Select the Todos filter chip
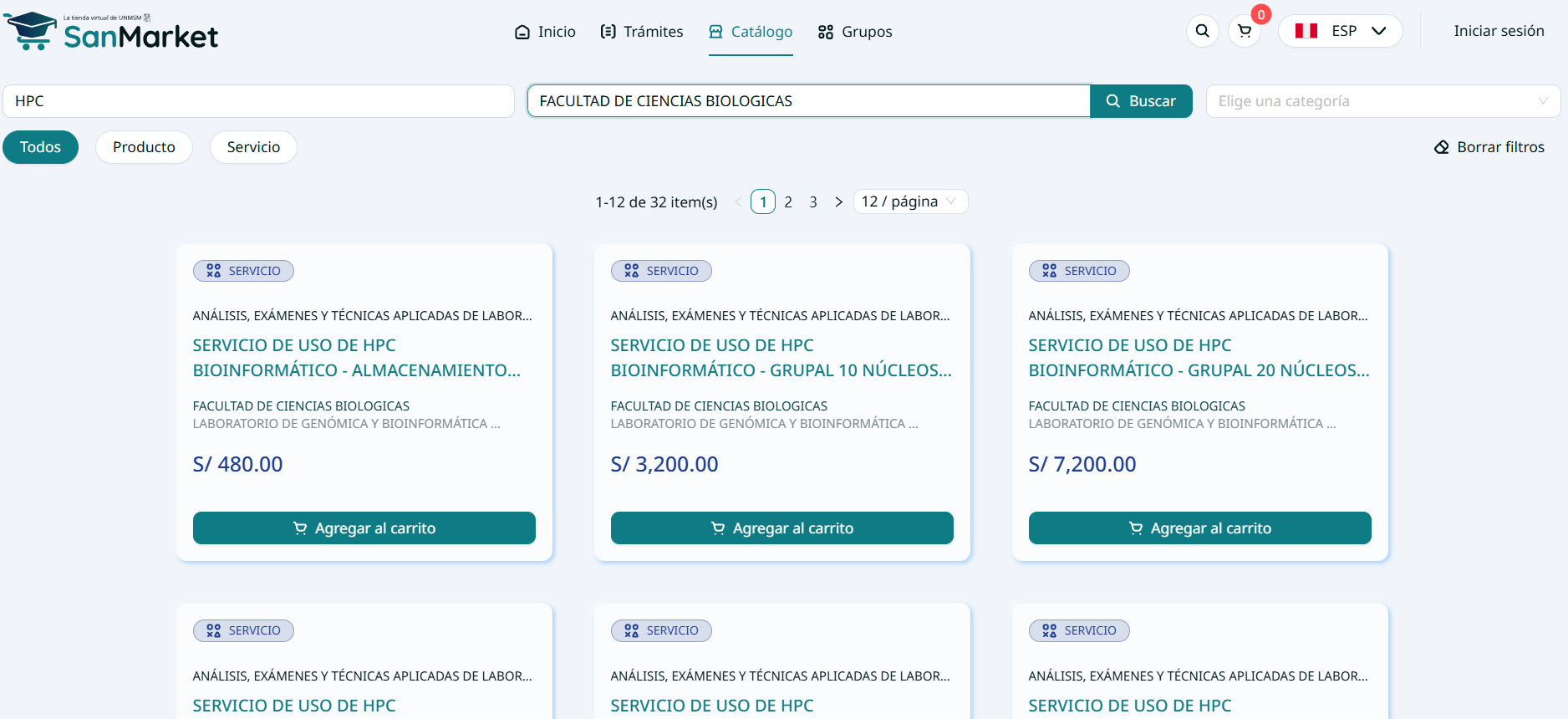Viewport: 1568px width, 719px height. (x=40, y=147)
